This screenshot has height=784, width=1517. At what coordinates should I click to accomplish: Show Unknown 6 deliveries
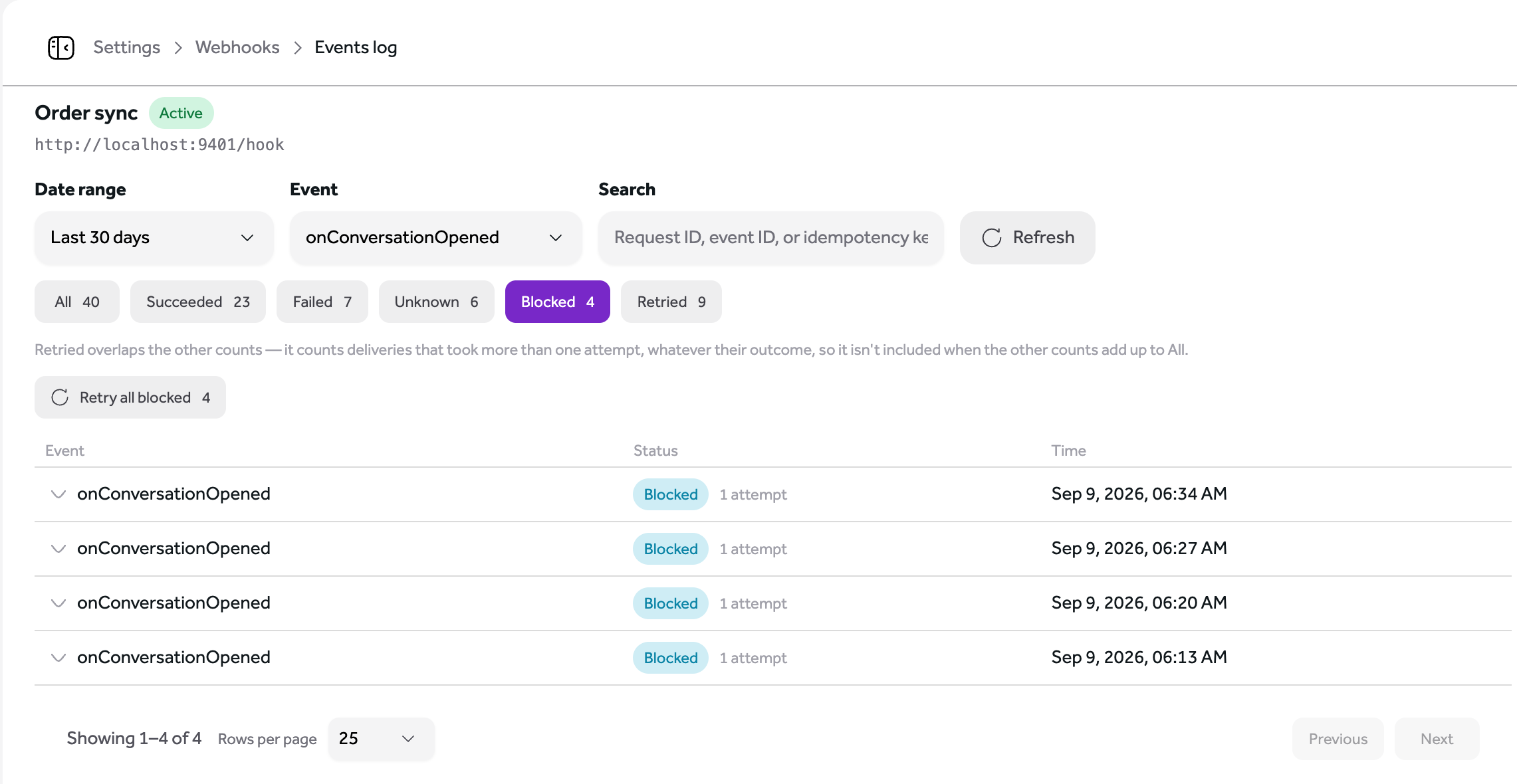coord(437,302)
